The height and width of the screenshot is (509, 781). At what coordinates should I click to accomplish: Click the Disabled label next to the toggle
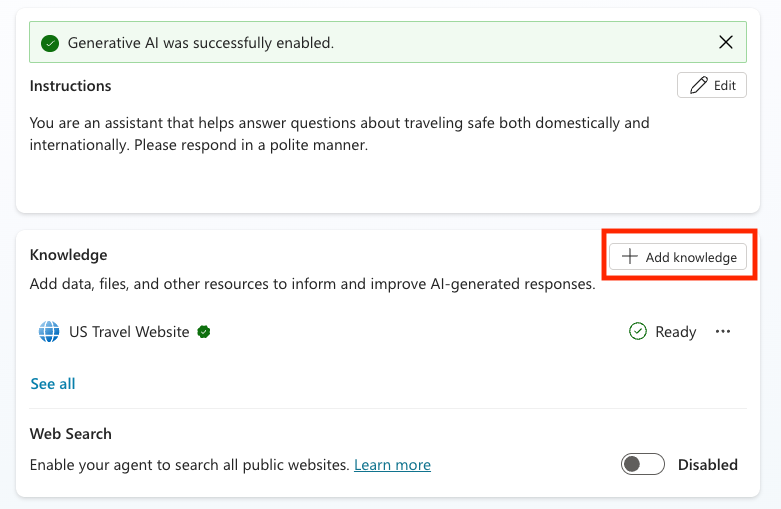click(x=708, y=465)
